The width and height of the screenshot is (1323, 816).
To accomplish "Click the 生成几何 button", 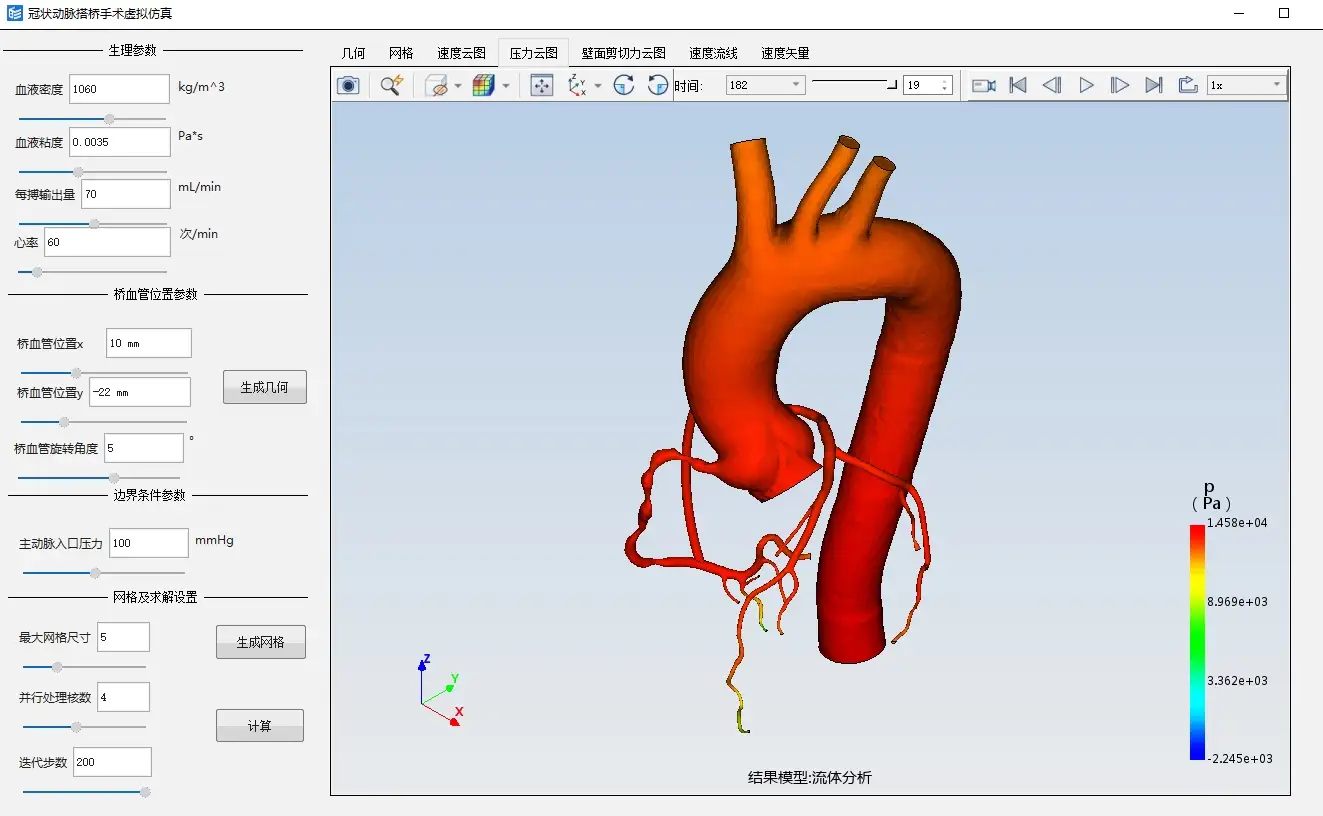I will click(x=264, y=387).
